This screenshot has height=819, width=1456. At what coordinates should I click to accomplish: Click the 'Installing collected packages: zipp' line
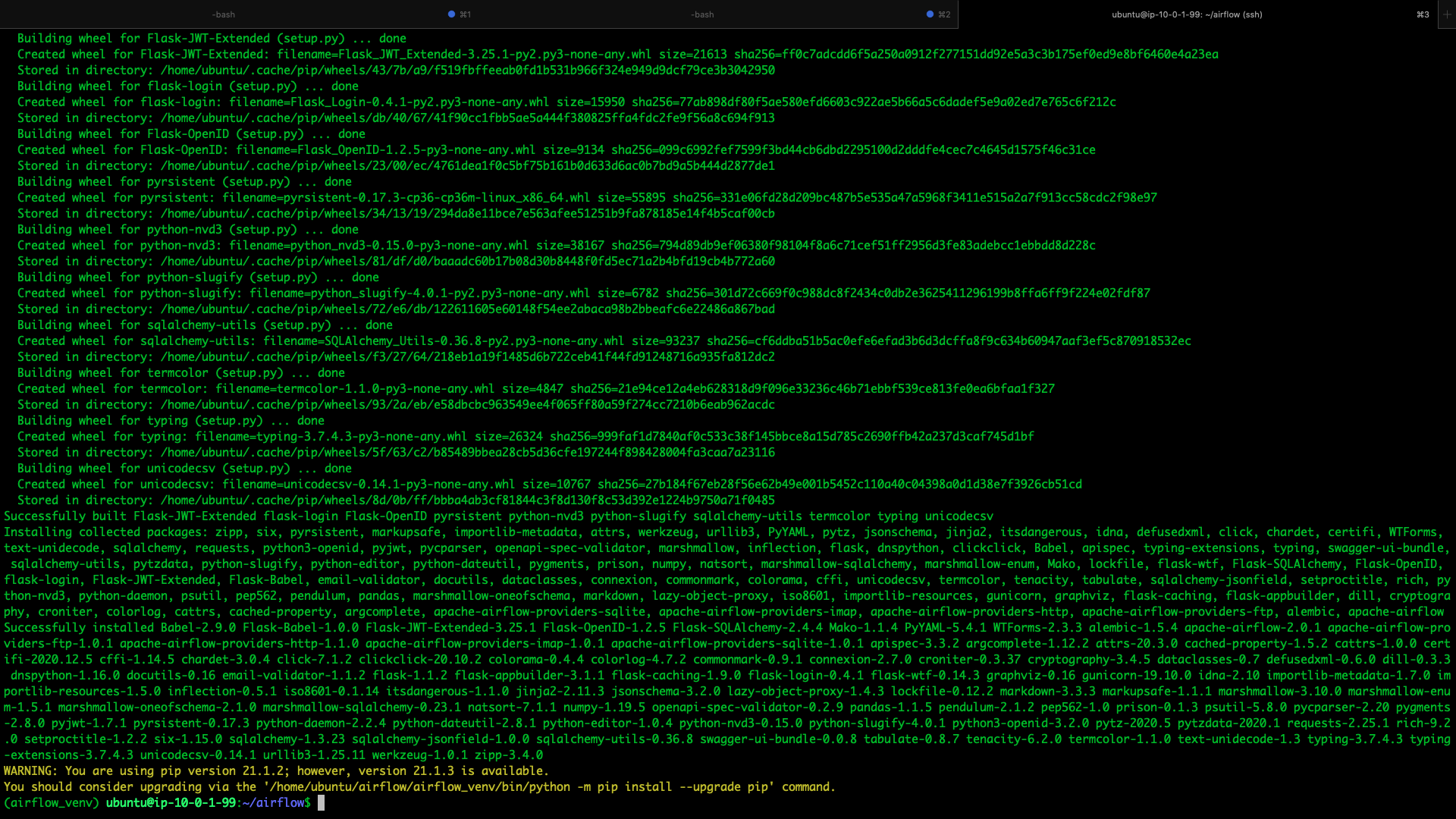[724, 532]
